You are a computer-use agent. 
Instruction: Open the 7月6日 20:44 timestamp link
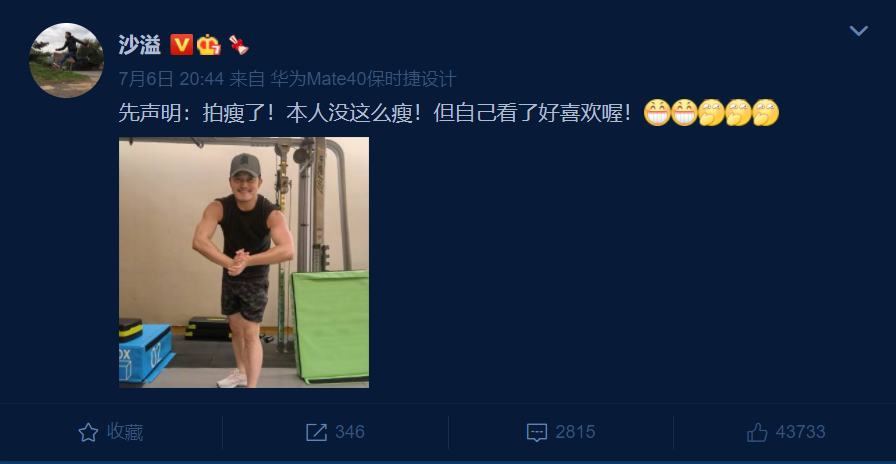(171, 79)
